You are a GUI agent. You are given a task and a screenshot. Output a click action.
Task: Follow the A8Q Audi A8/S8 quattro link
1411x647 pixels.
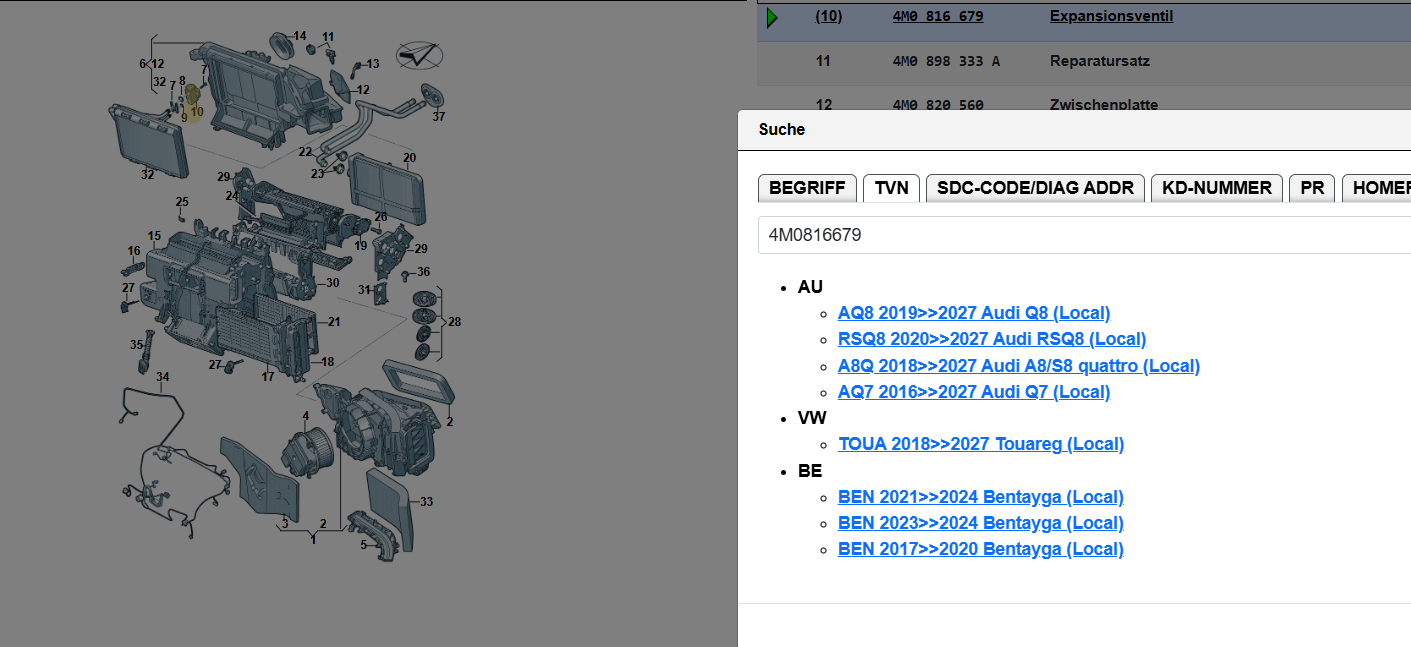click(1018, 366)
